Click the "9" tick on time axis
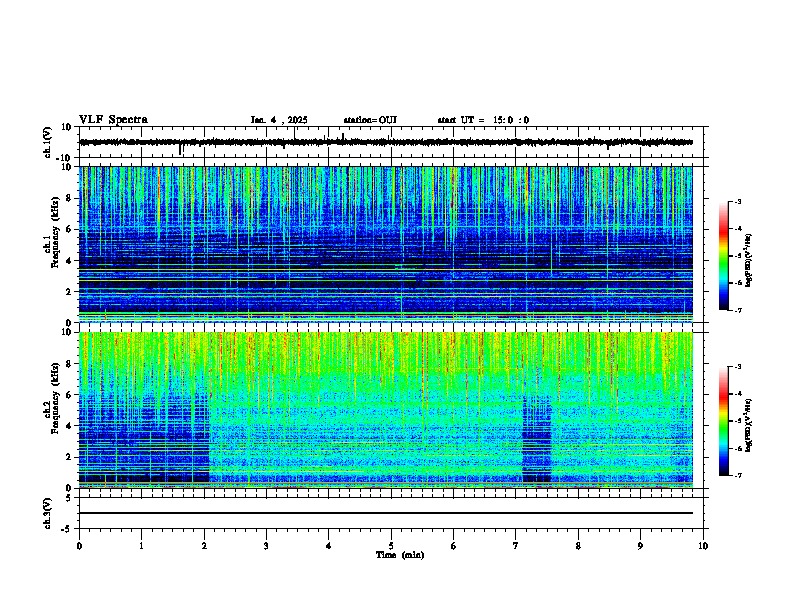 (640, 546)
